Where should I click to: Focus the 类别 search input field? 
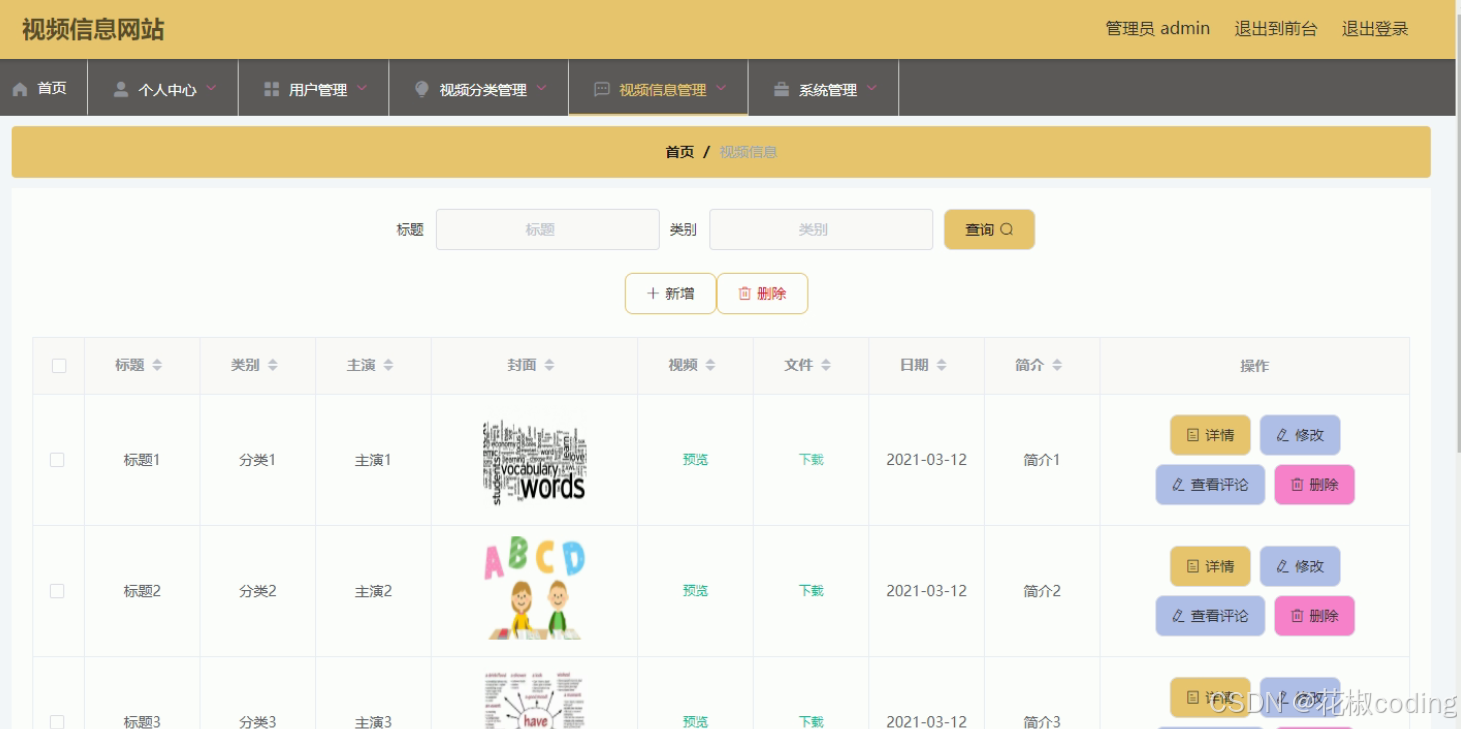point(821,229)
